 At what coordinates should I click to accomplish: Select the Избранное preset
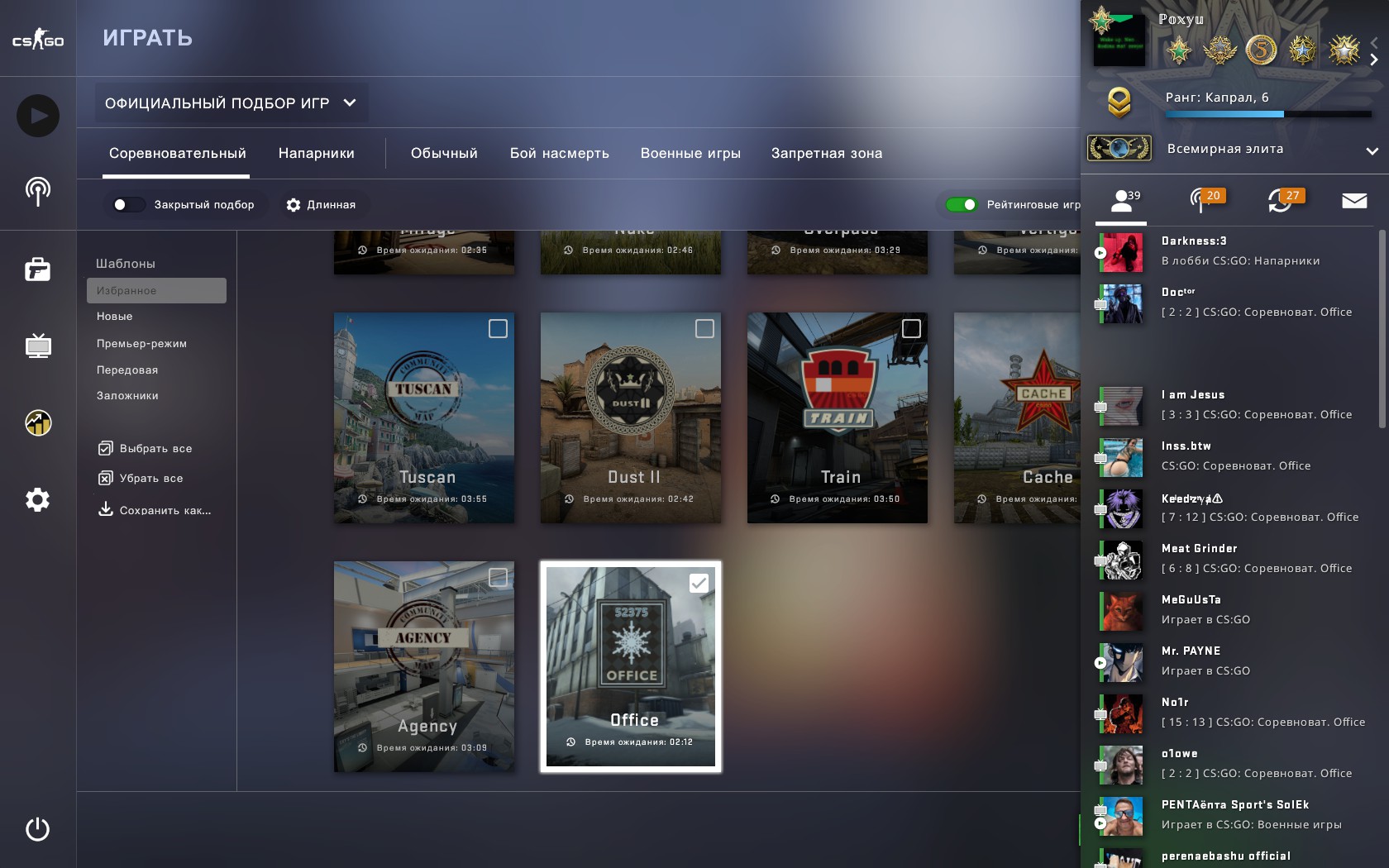click(156, 291)
